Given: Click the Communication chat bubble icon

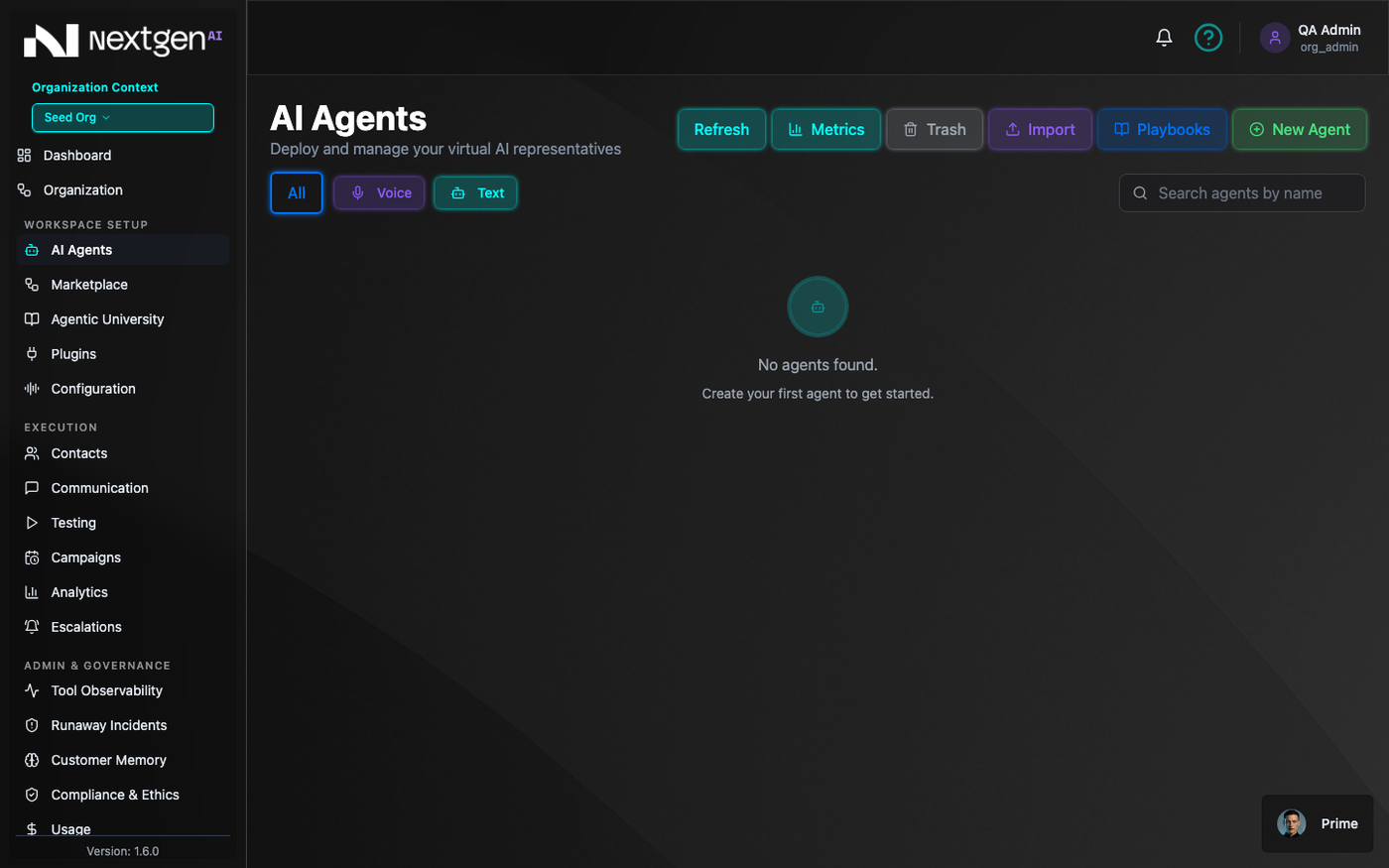Looking at the screenshot, I should pos(32,488).
